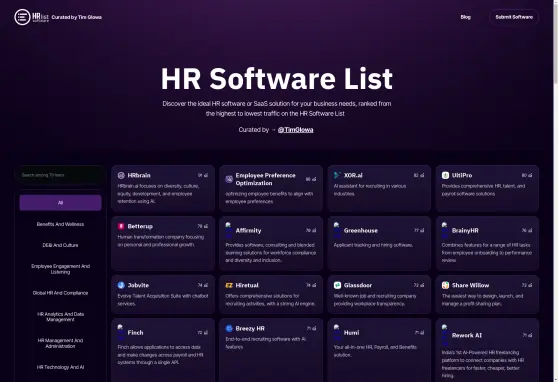Viewport: 558px width, 382px height.
Task: Click the HR Software List main heading
Action: point(277,79)
